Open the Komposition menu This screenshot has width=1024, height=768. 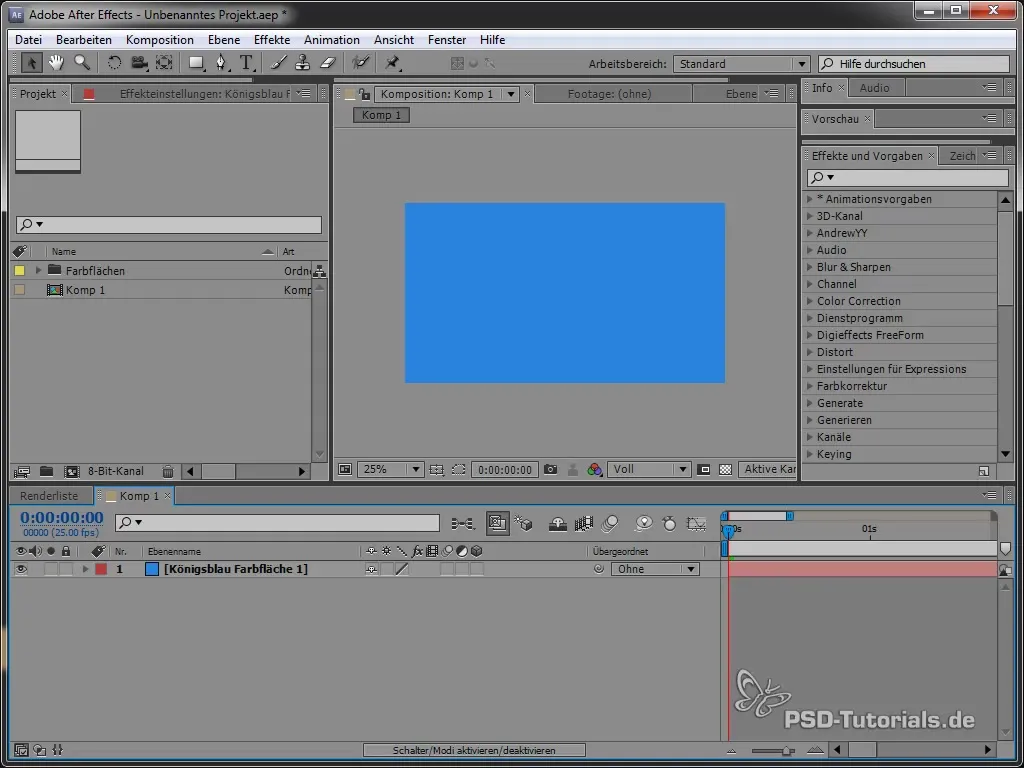click(159, 40)
